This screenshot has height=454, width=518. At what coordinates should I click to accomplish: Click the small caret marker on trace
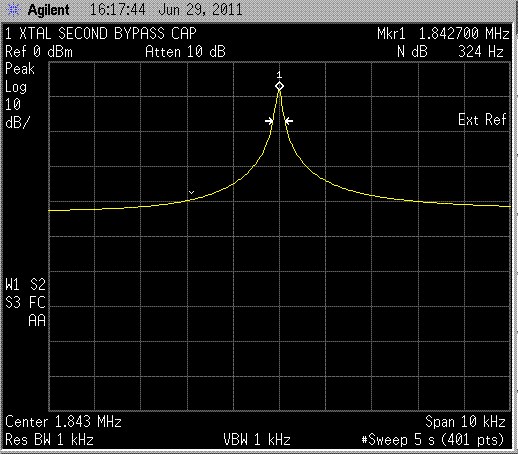coord(191,192)
